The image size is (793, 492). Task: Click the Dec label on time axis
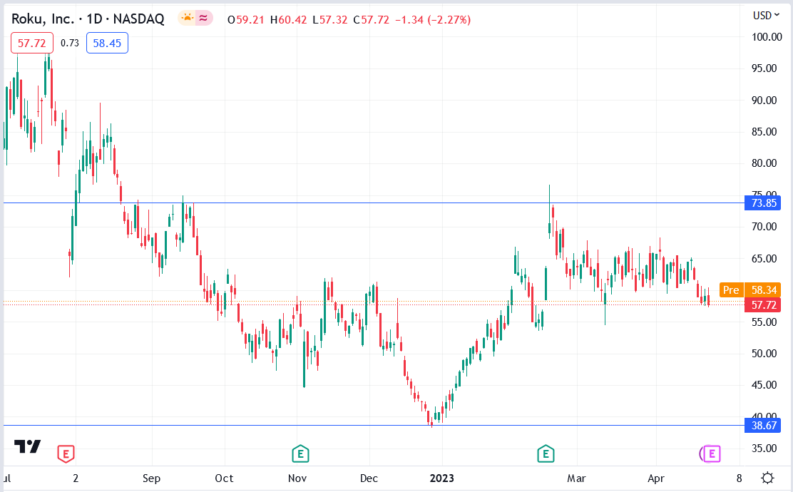pyautogui.click(x=369, y=478)
